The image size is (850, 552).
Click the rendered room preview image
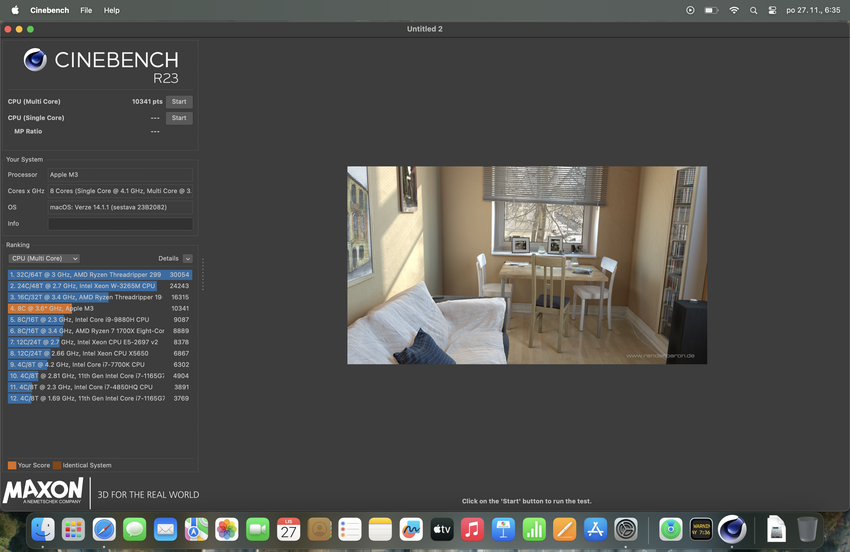tap(527, 265)
